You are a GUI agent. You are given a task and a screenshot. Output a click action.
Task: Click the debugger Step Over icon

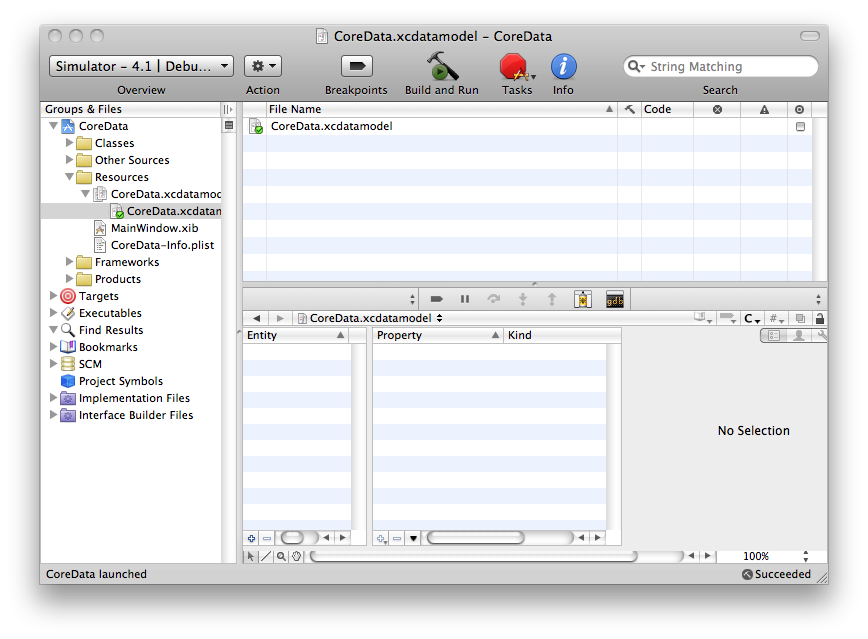coord(493,300)
